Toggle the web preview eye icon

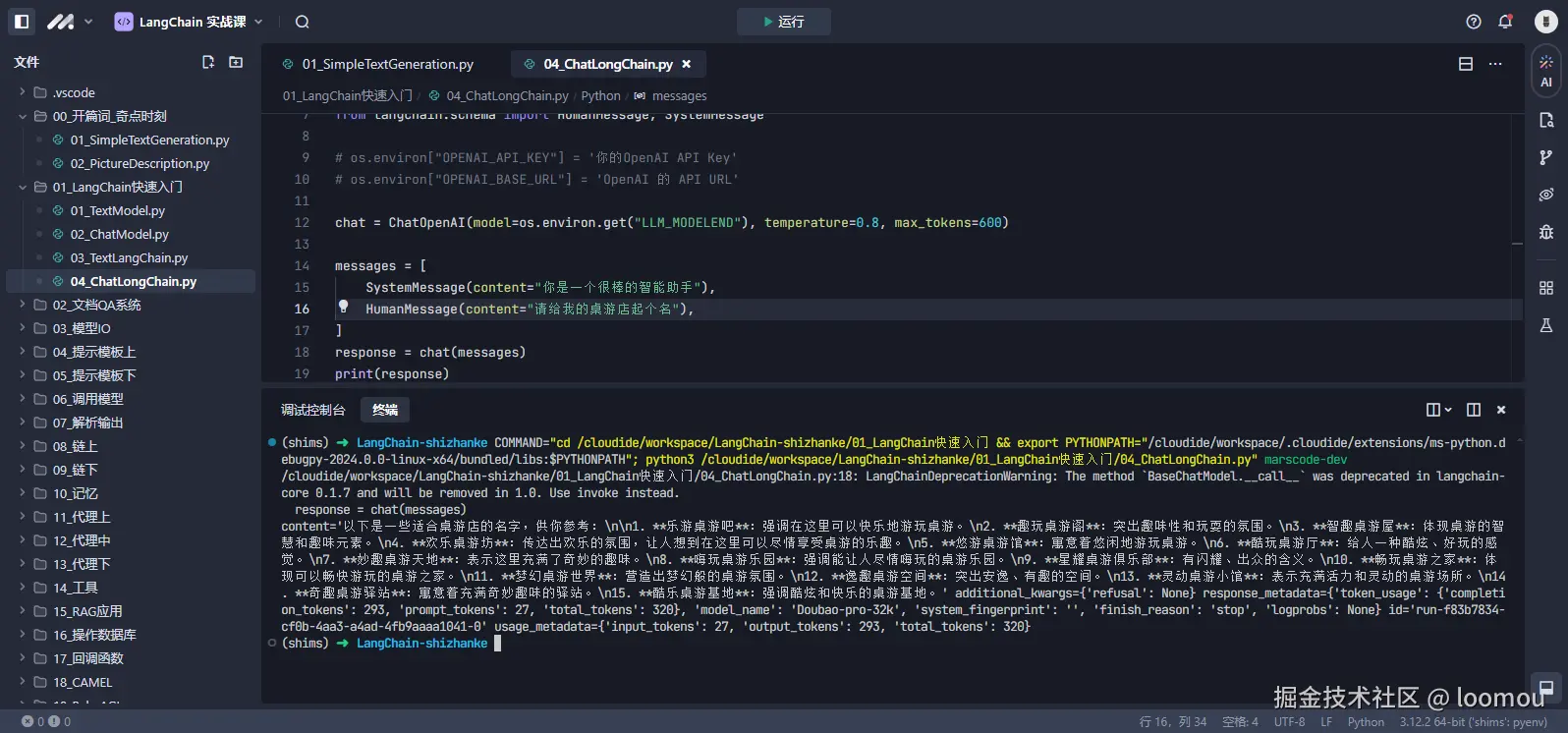(1545, 195)
